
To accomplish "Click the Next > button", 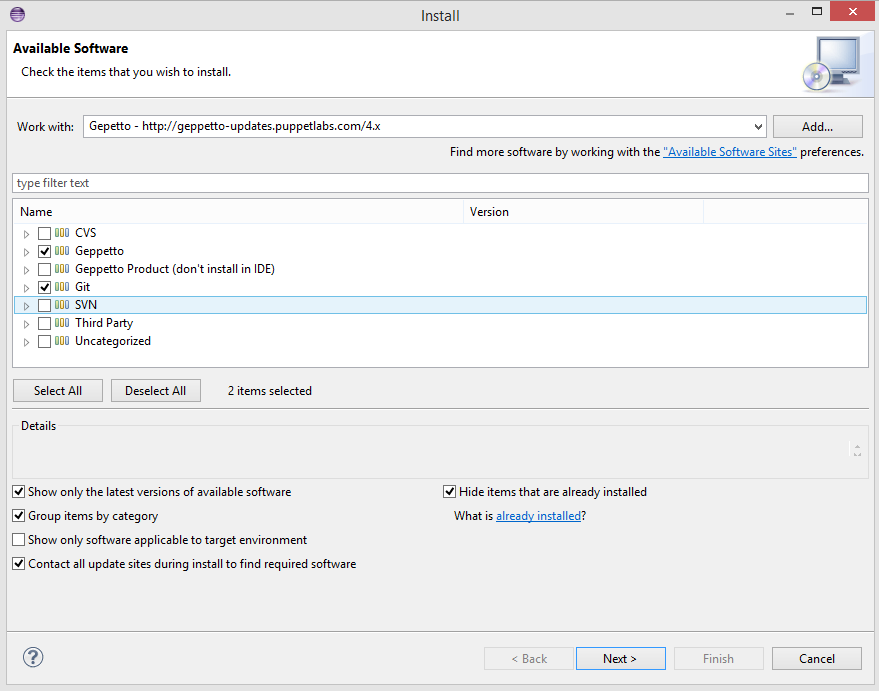I will coord(620,658).
